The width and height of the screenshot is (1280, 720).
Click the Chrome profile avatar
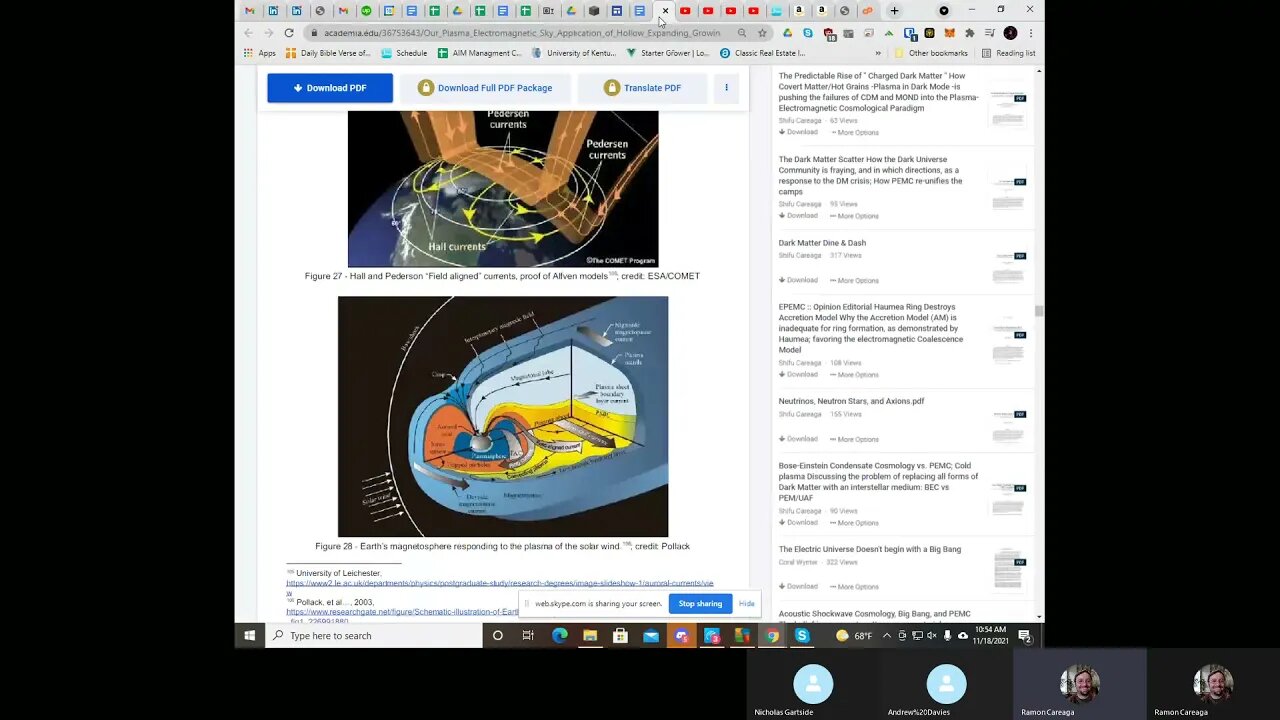(x=1010, y=33)
